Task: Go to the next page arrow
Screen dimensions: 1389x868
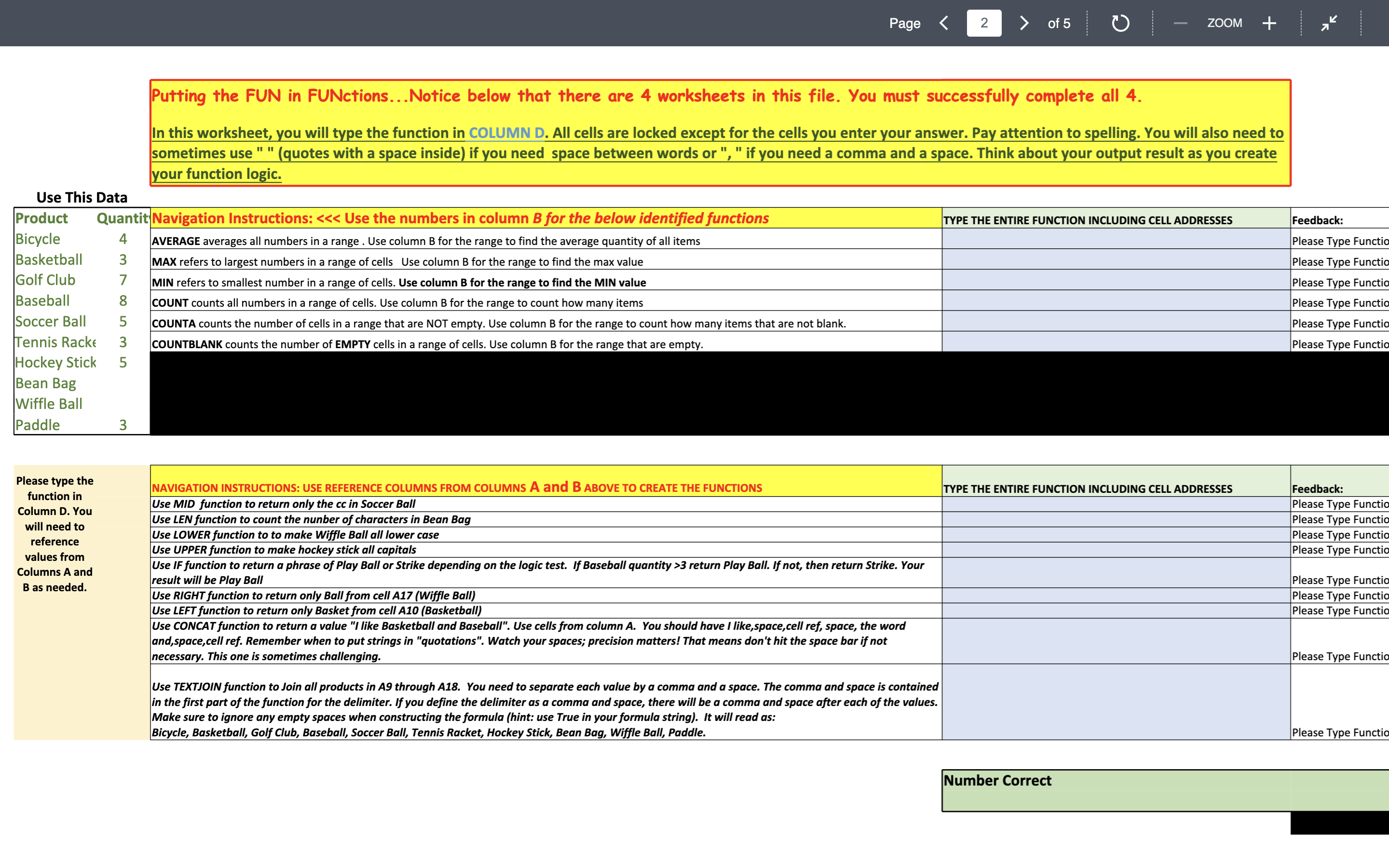Action: 1024,23
